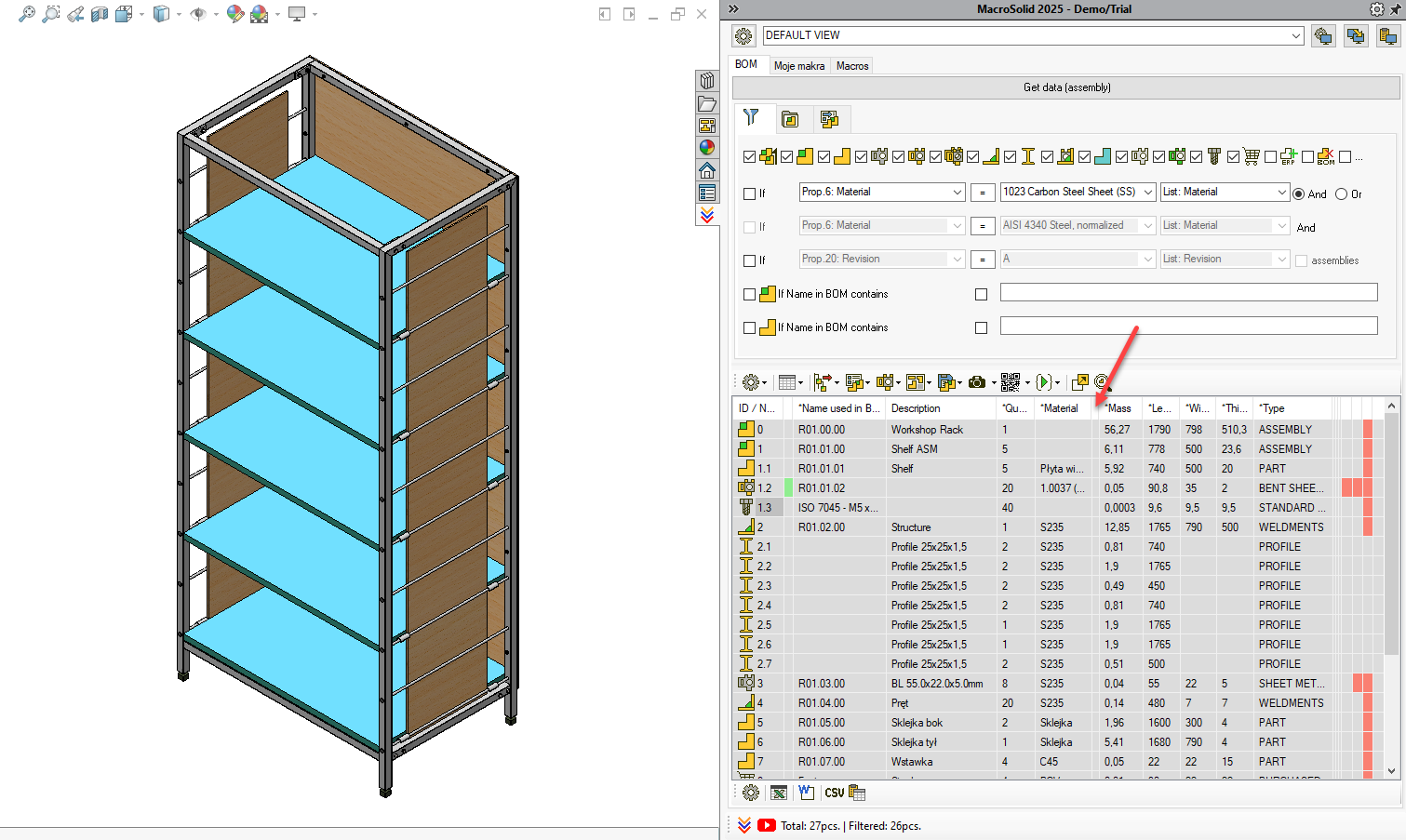Open the Edit Appearance color ball icon

(x=234, y=14)
